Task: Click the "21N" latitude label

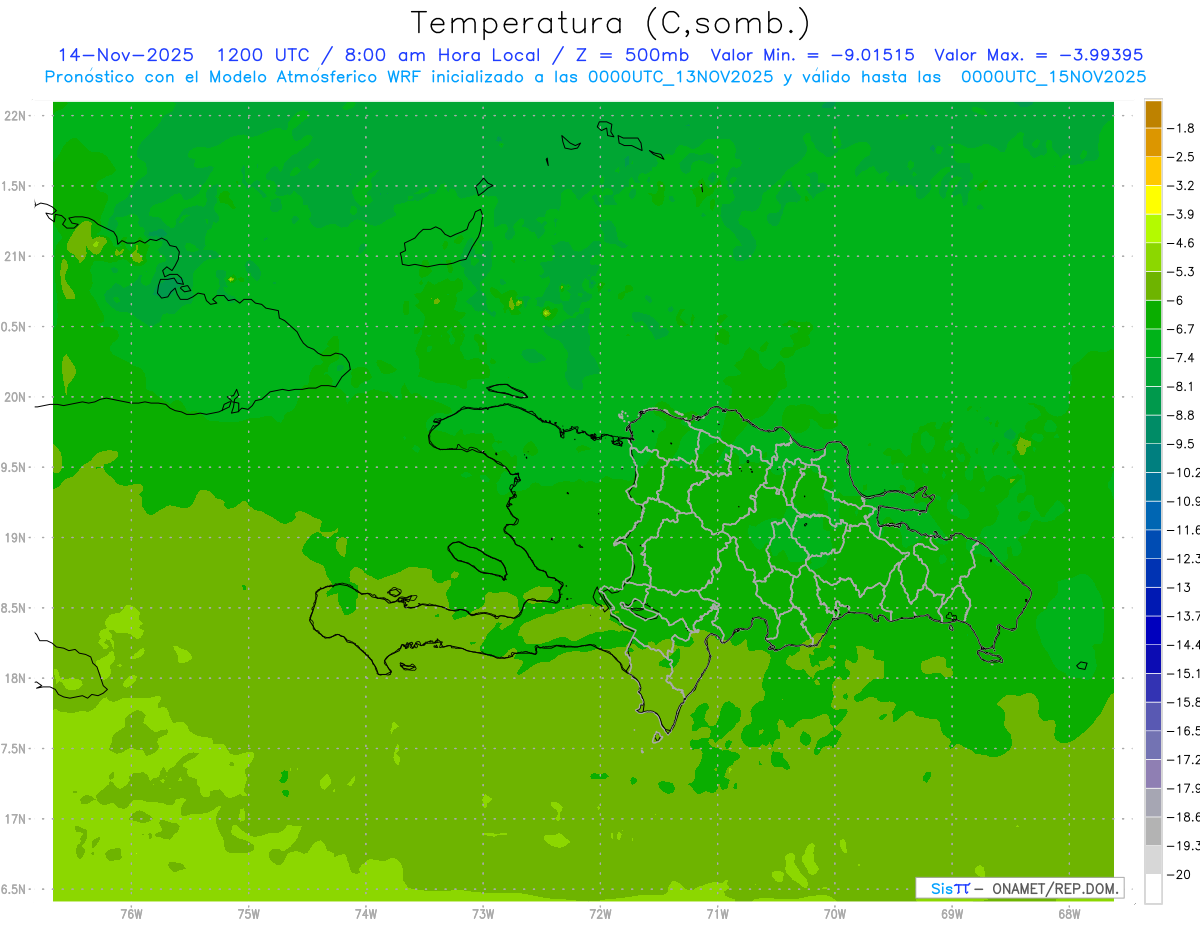Action: pos(16,257)
